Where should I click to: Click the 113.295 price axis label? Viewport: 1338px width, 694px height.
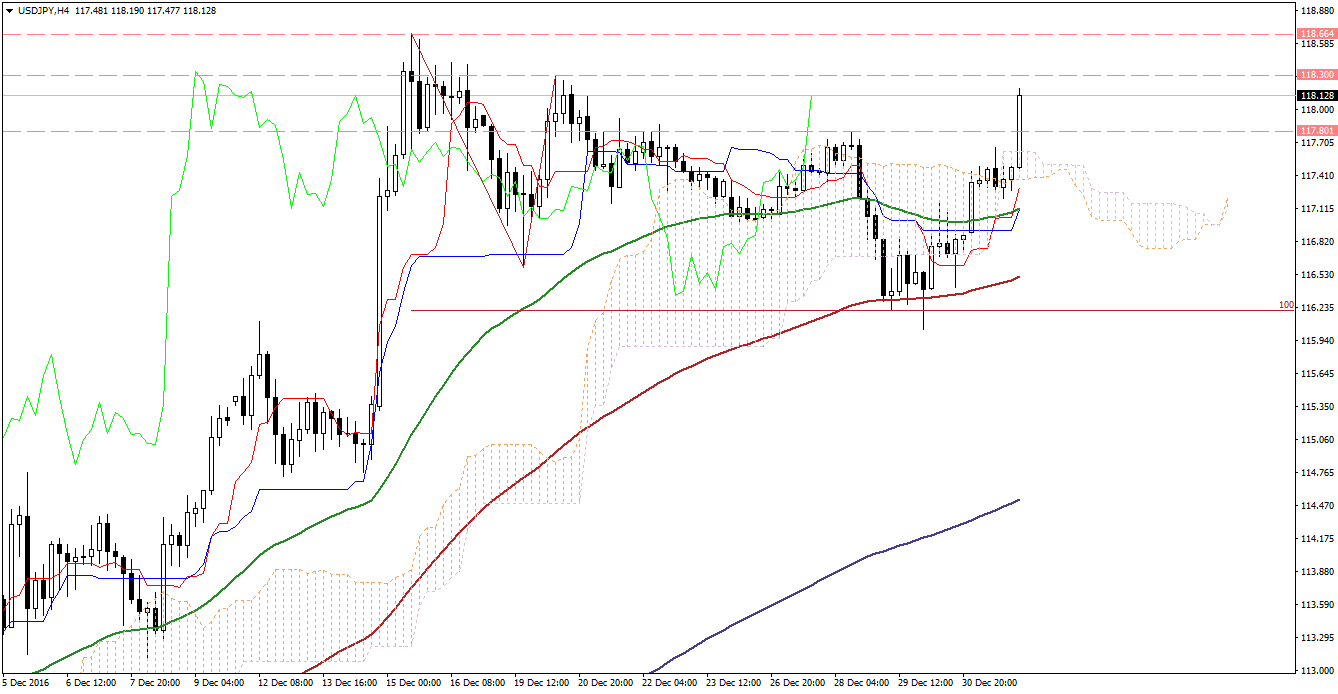click(1318, 638)
